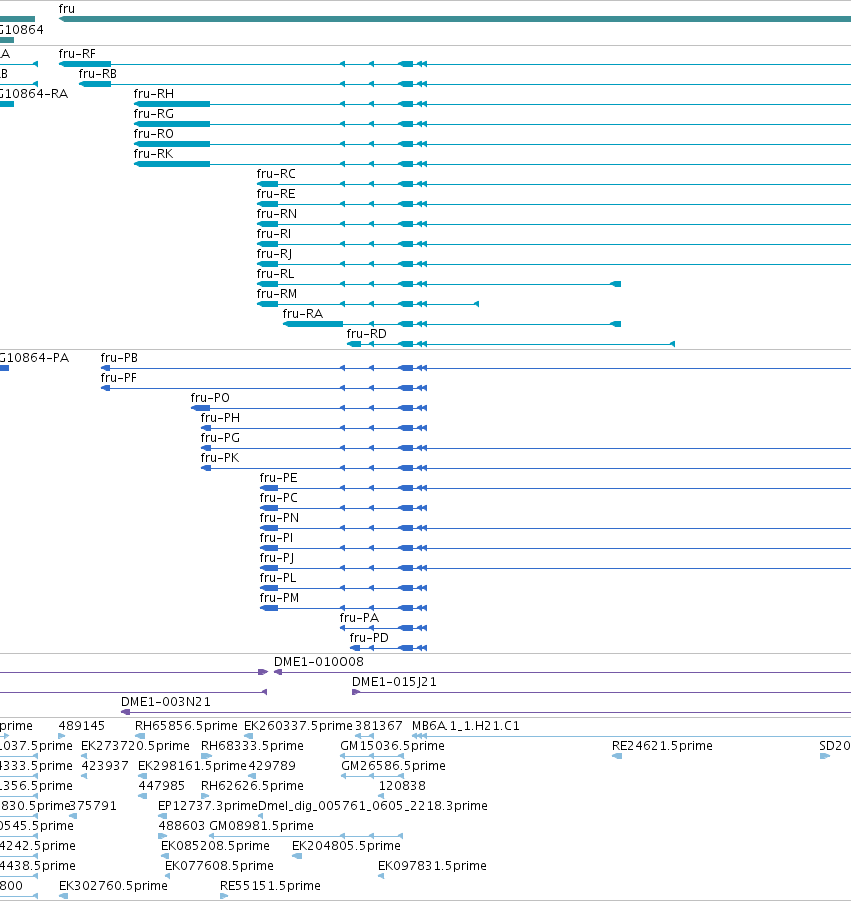Screen dimensions: 851x901
Task: Click the 447985 feature label
Action: [x=161, y=786]
